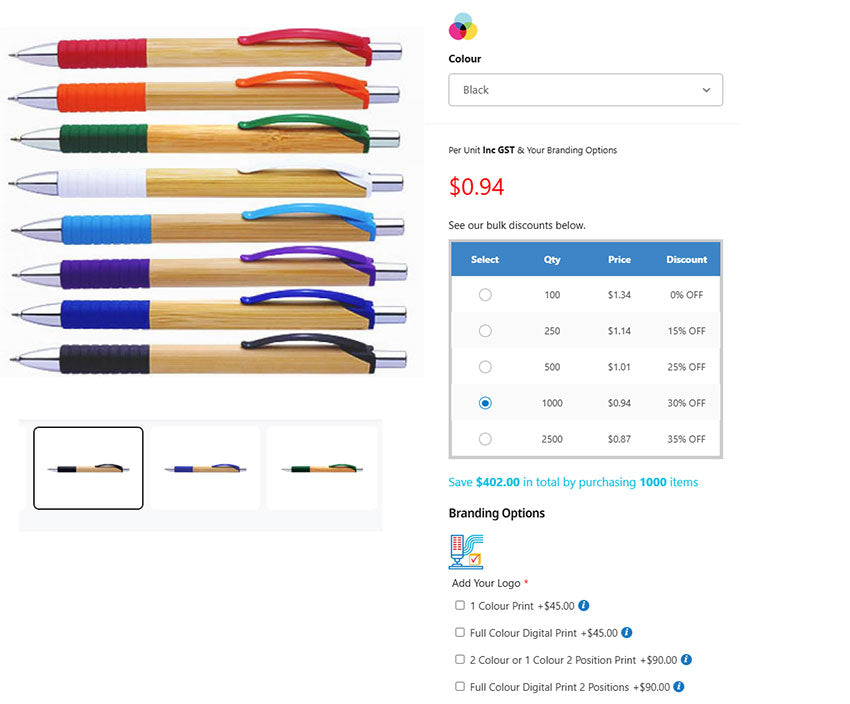Click the Discount column header

tap(686, 259)
